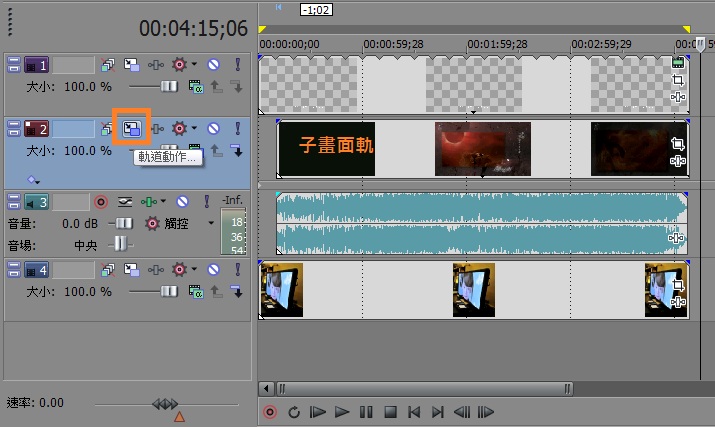Expand track 2 keyframe rows
715x427 pixels.
click(x=33, y=180)
